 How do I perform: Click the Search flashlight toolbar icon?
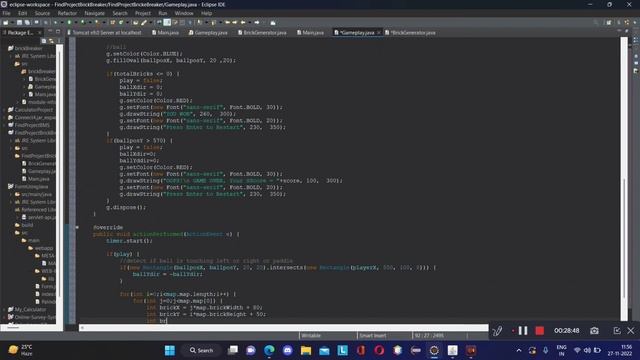point(144,22)
